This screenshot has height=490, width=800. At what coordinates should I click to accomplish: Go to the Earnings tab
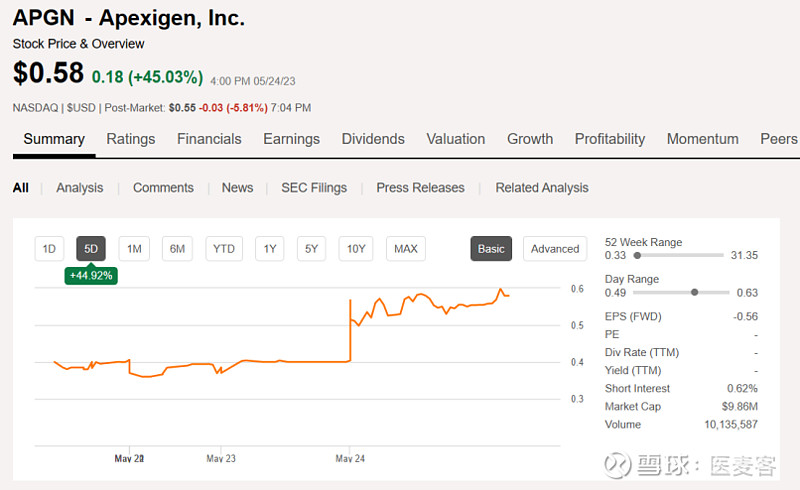pos(291,139)
